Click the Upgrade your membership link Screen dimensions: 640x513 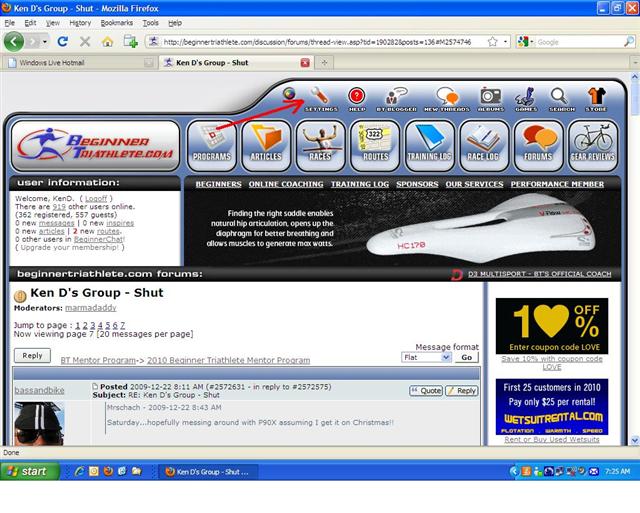(69, 247)
